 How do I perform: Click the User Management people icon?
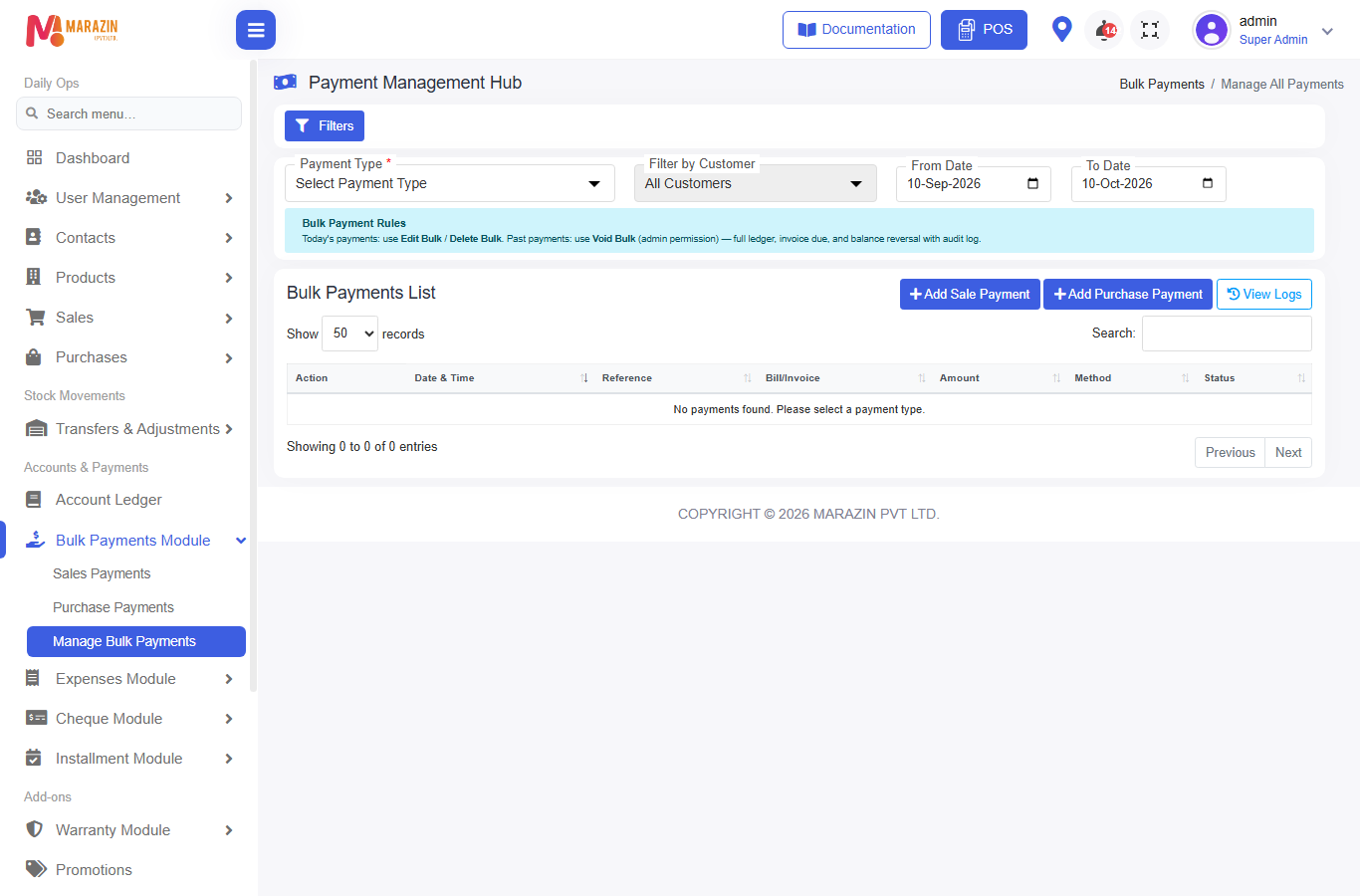pos(36,197)
